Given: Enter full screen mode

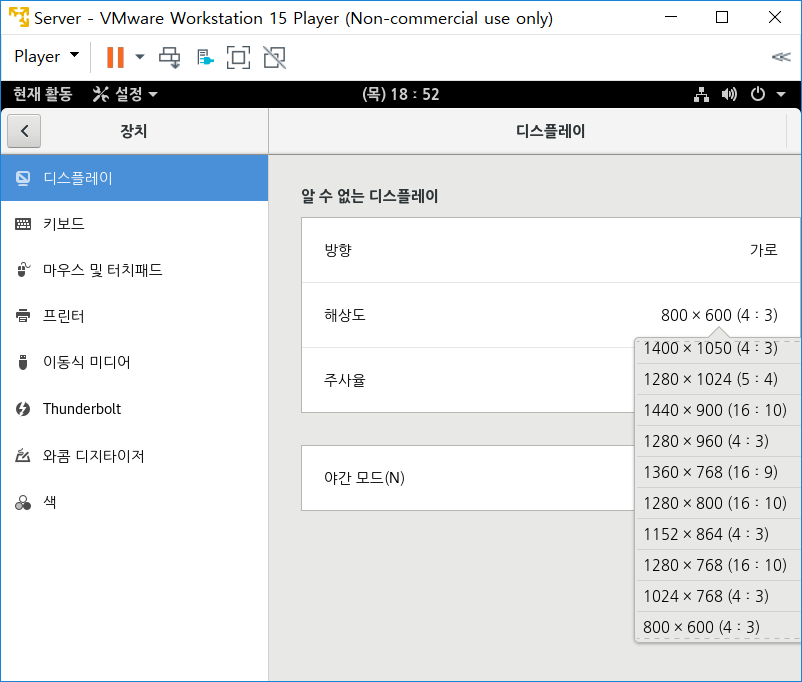Looking at the screenshot, I should coord(238,57).
